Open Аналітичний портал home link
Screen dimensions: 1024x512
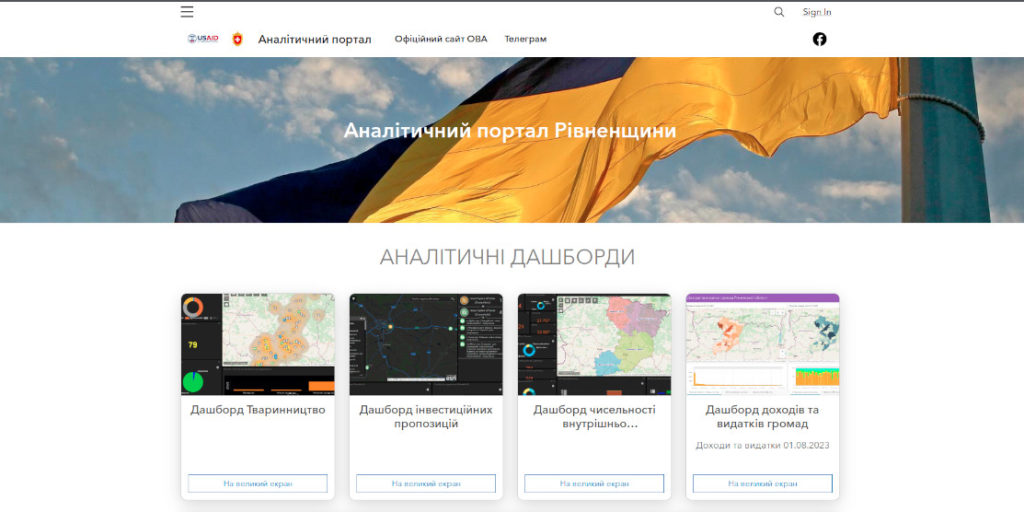click(x=314, y=40)
